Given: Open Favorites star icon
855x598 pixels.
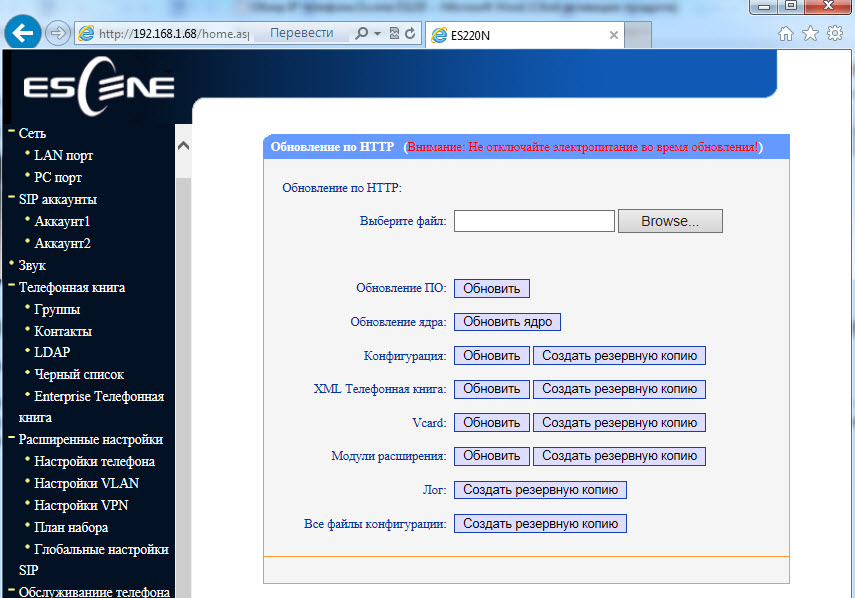Looking at the screenshot, I should click(x=810, y=34).
